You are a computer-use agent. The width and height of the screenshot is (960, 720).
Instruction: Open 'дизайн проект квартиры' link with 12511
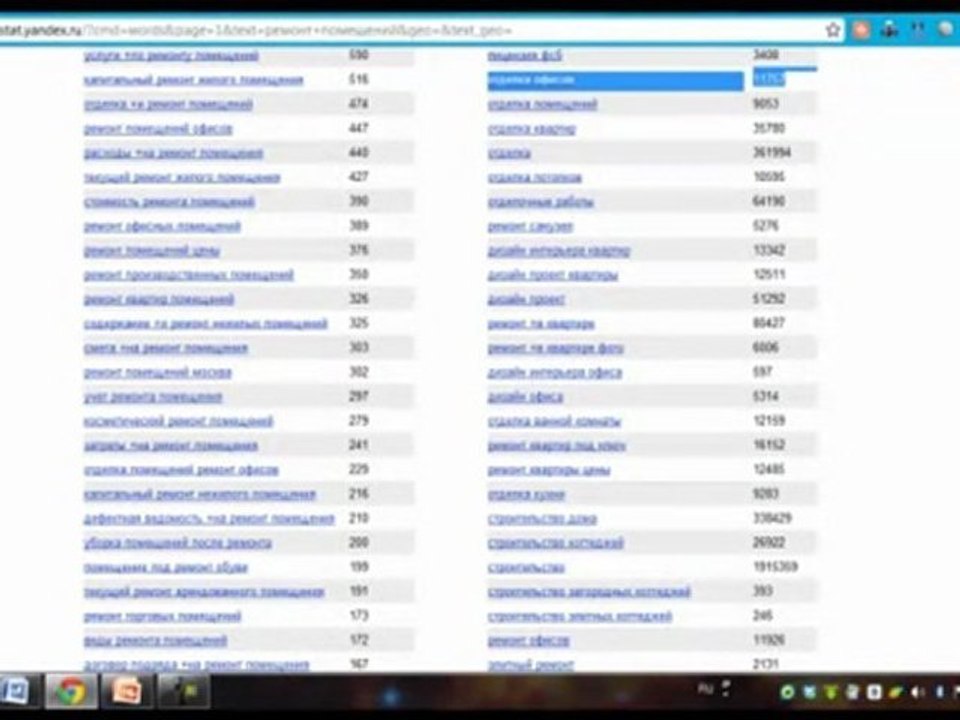tap(553, 276)
